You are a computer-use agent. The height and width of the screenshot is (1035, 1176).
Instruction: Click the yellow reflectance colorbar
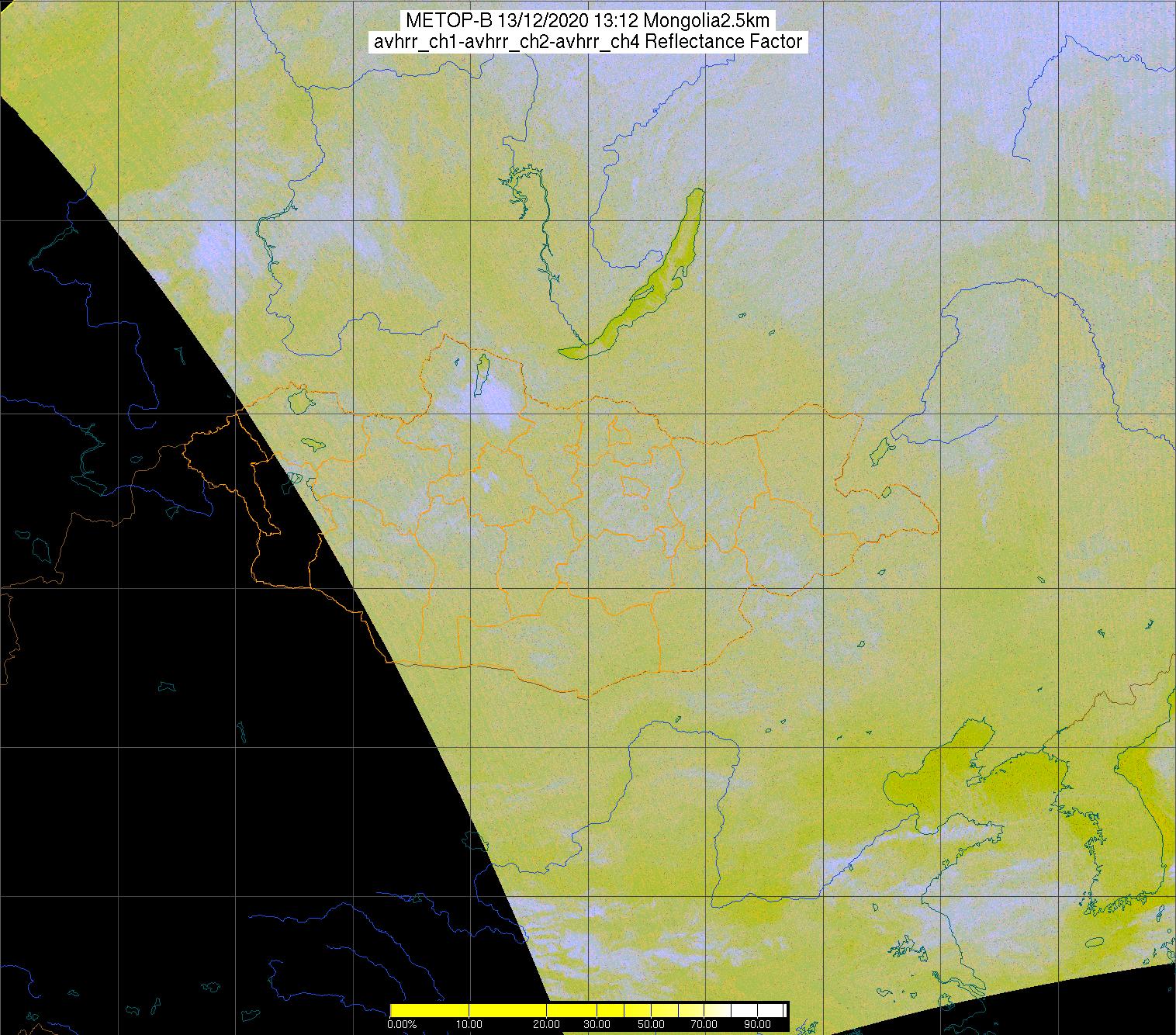point(589,1010)
